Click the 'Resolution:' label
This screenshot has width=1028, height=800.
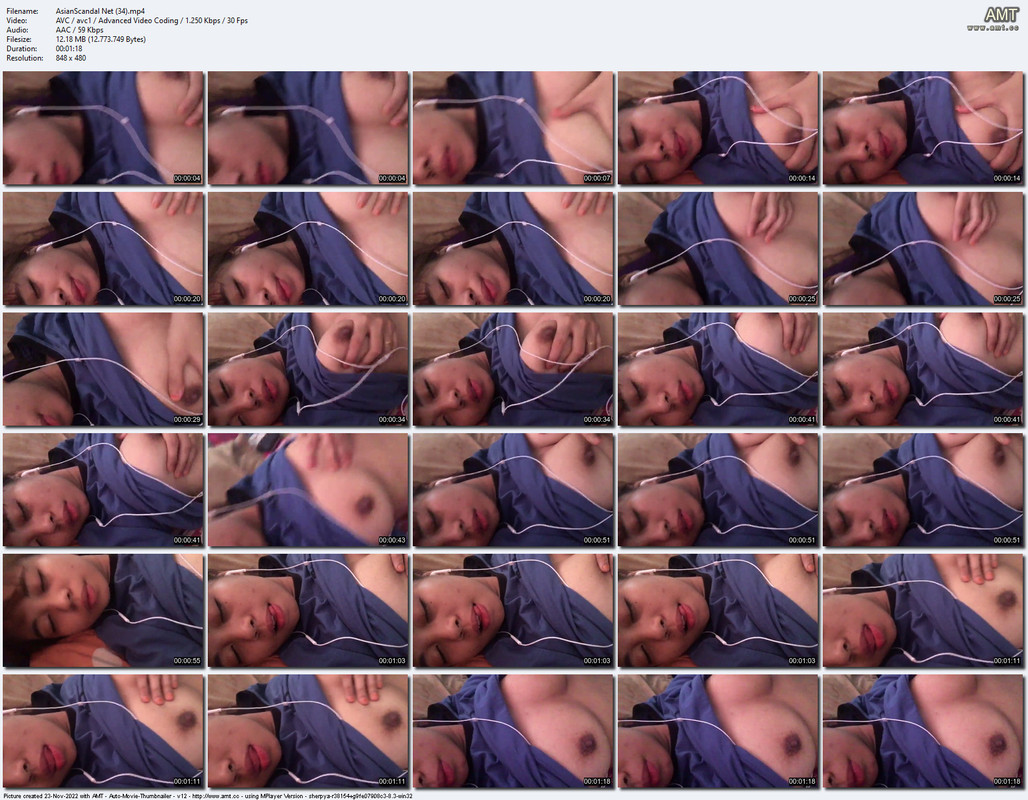(25, 58)
